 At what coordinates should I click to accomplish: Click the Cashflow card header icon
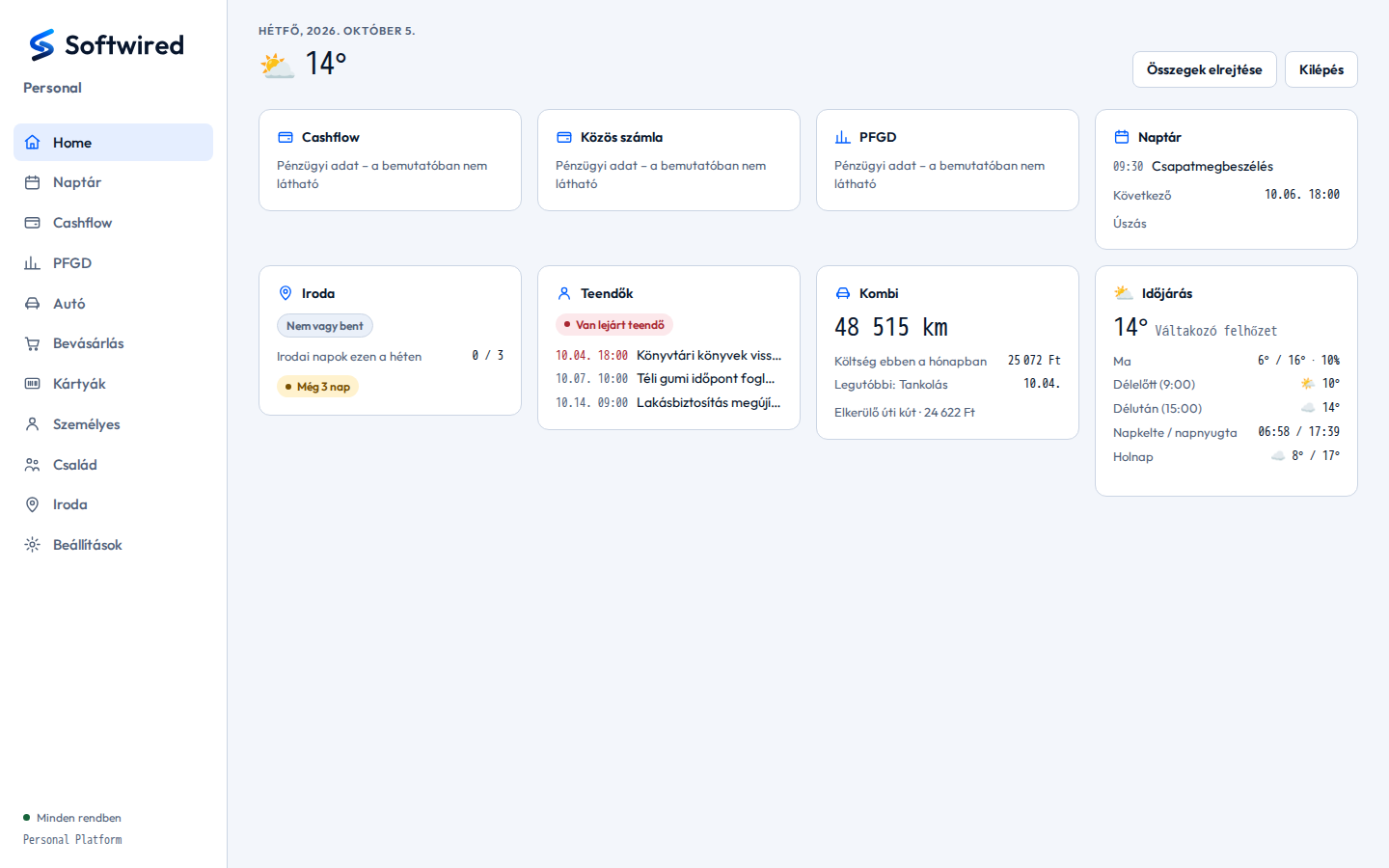(286, 137)
